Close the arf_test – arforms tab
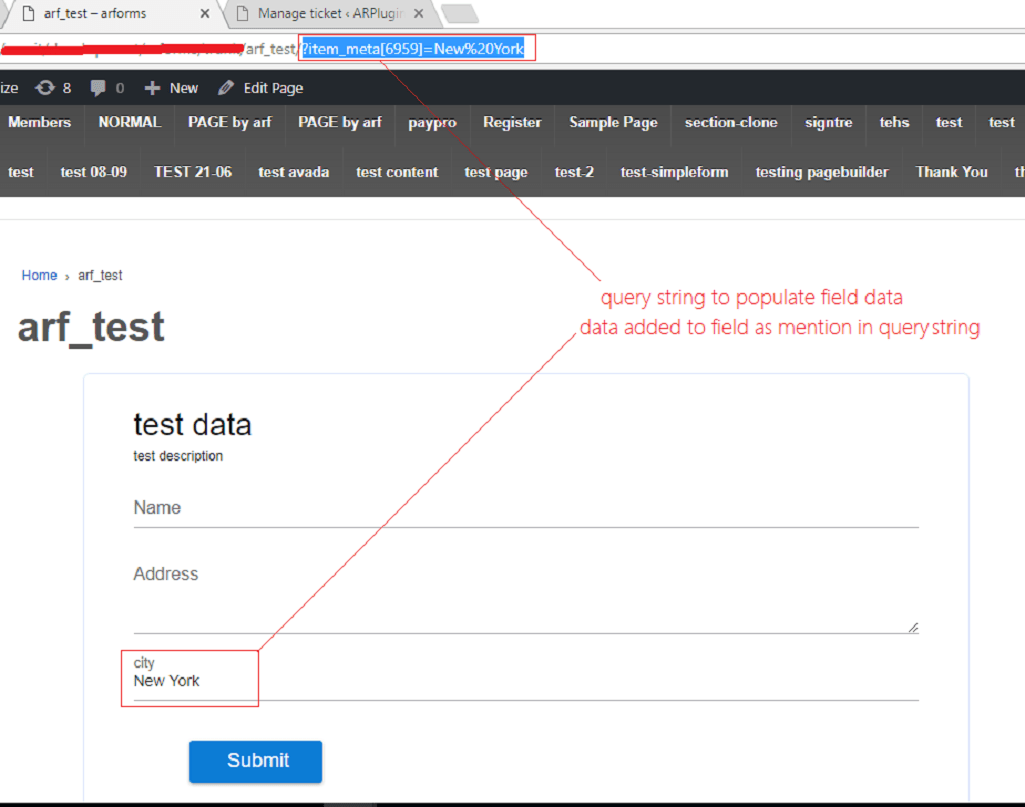Screen dimensions: 1025x807 pos(205,14)
